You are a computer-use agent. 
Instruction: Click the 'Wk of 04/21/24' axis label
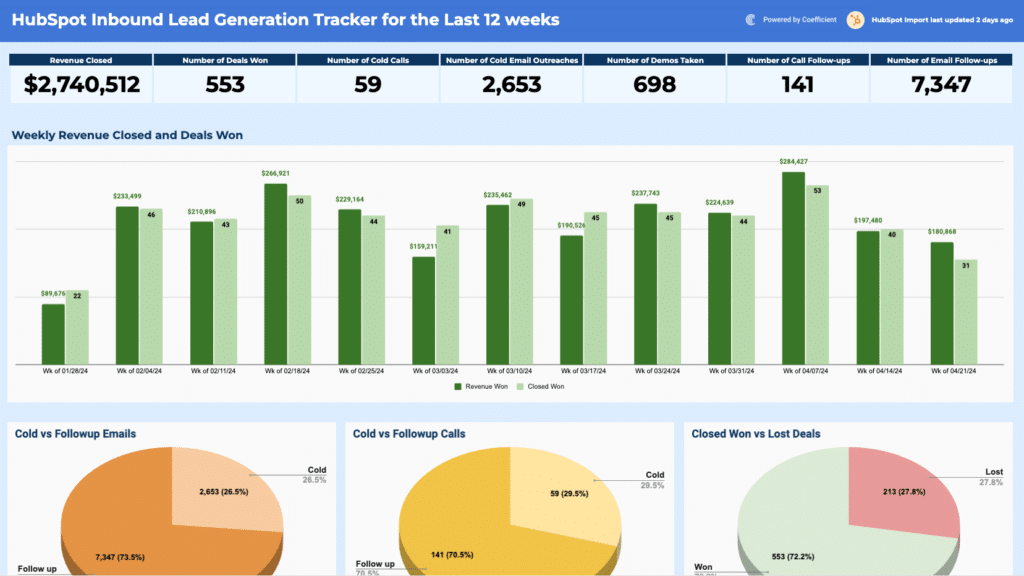(x=953, y=371)
